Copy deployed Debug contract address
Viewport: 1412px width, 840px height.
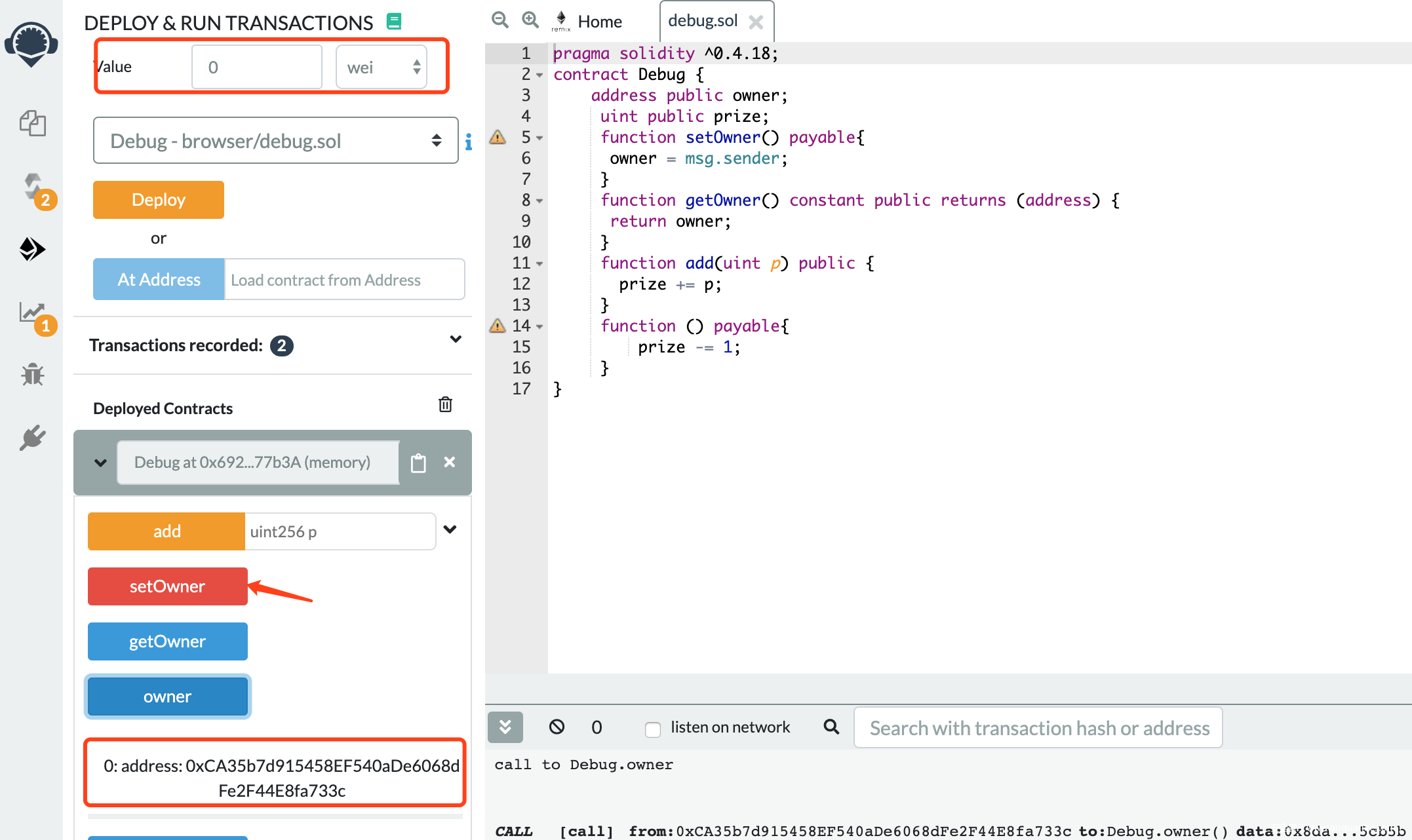tap(418, 463)
